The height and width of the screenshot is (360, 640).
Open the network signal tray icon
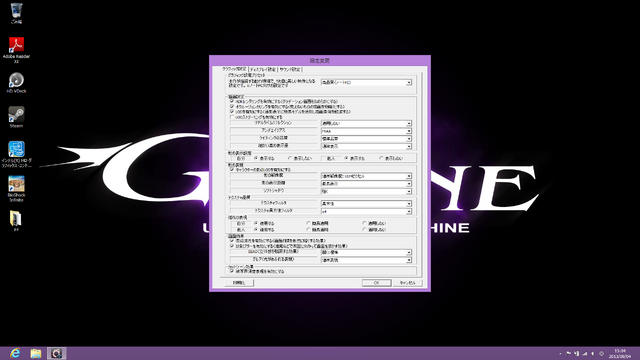(584, 353)
